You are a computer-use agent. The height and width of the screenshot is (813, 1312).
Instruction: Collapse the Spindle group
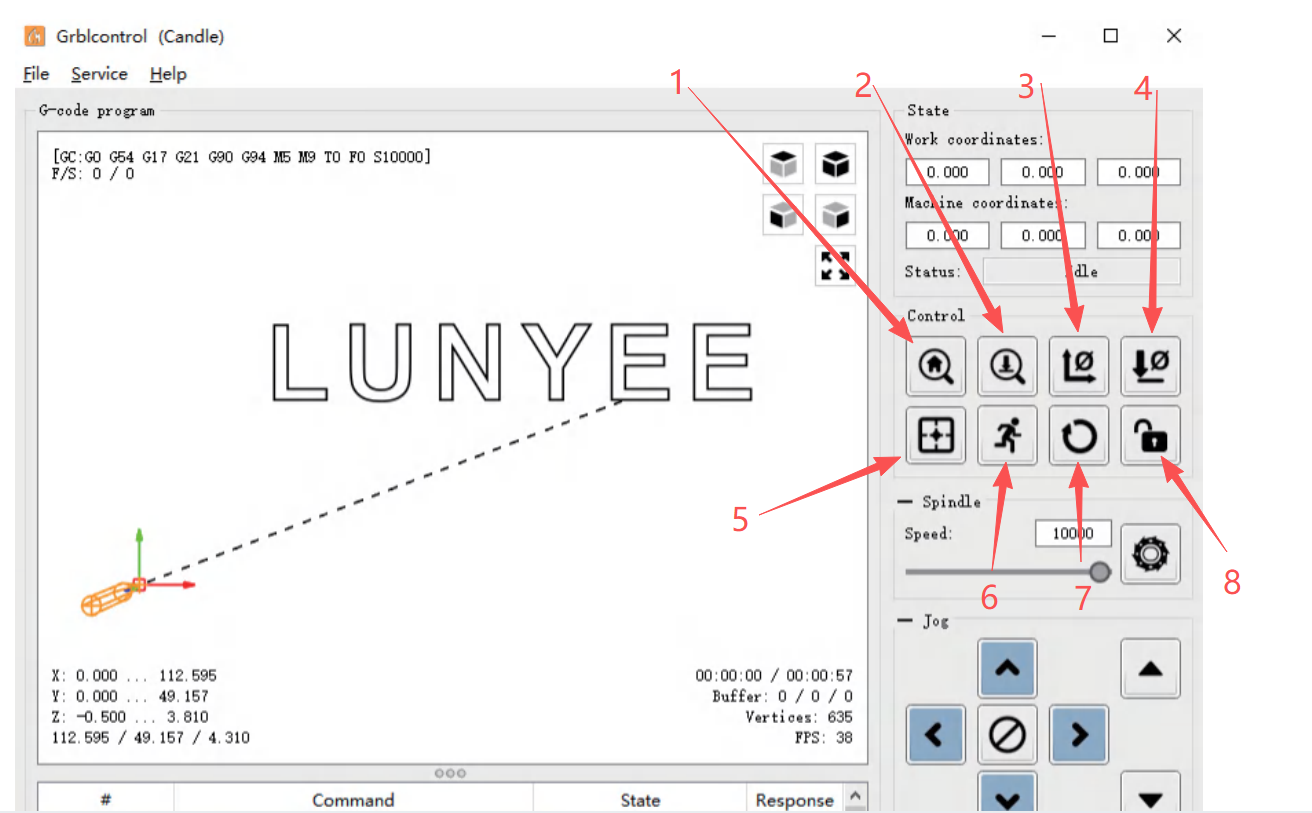[906, 502]
